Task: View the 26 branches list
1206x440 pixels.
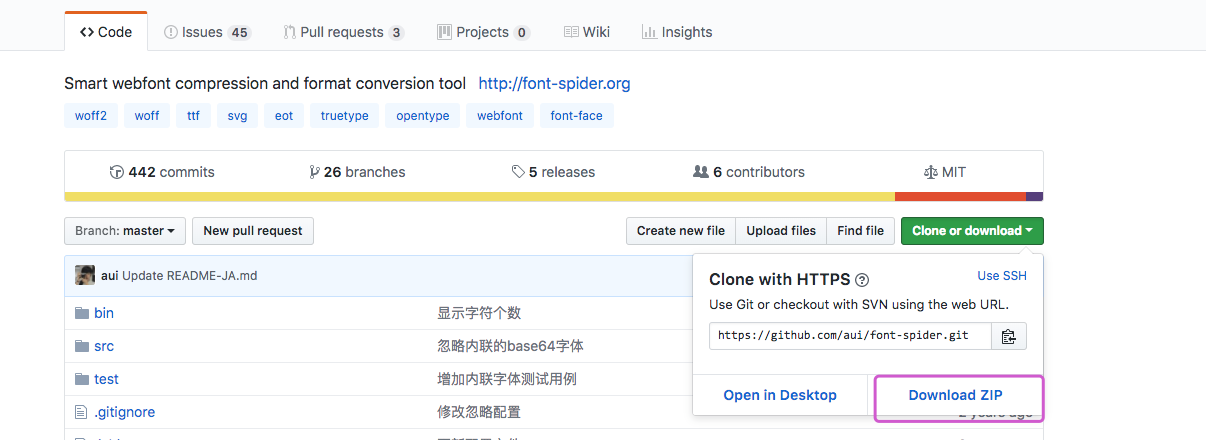Action: point(357,172)
